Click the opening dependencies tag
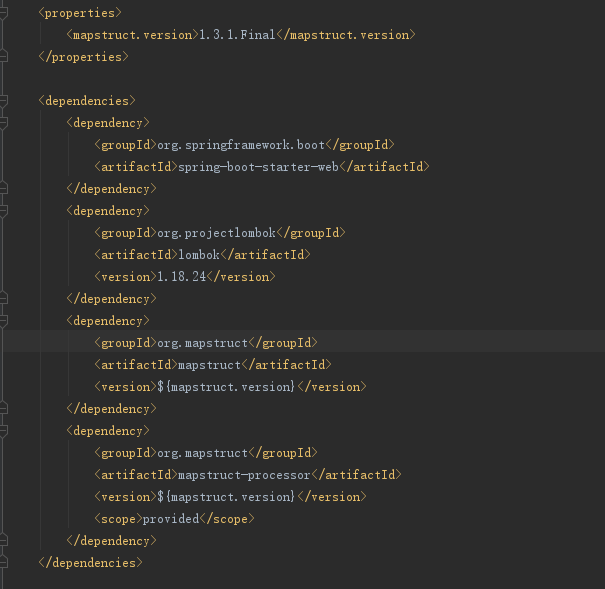Image resolution: width=605 pixels, height=589 pixels. click(x=87, y=101)
